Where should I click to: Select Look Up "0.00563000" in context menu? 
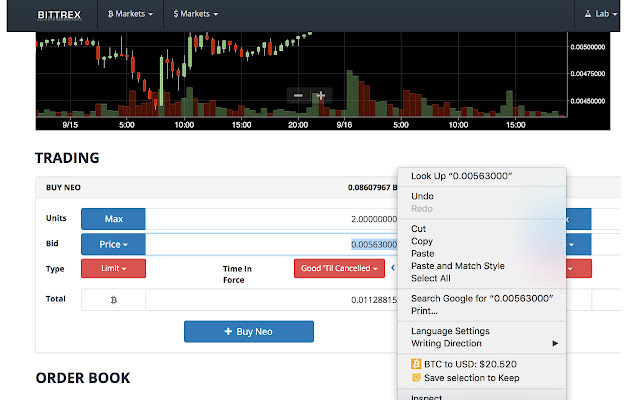coord(482,176)
